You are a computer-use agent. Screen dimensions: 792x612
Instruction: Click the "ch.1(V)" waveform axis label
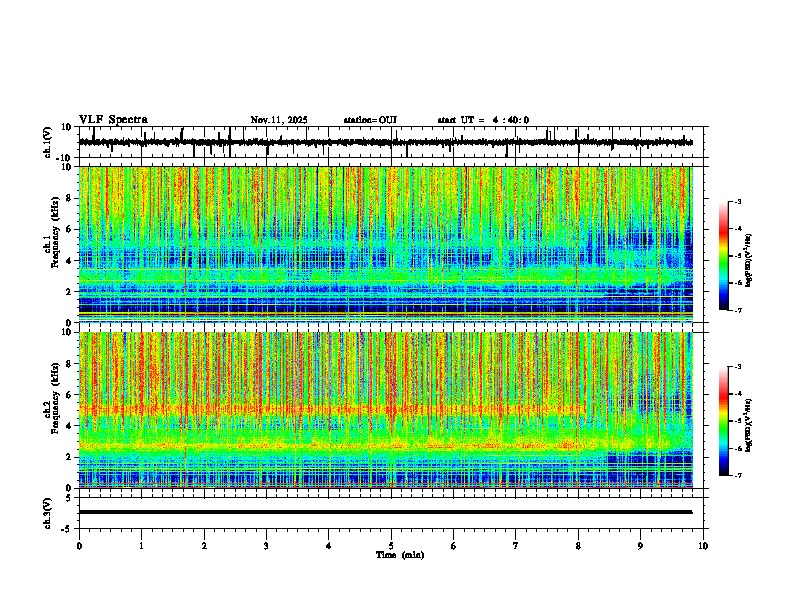(49, 142)
